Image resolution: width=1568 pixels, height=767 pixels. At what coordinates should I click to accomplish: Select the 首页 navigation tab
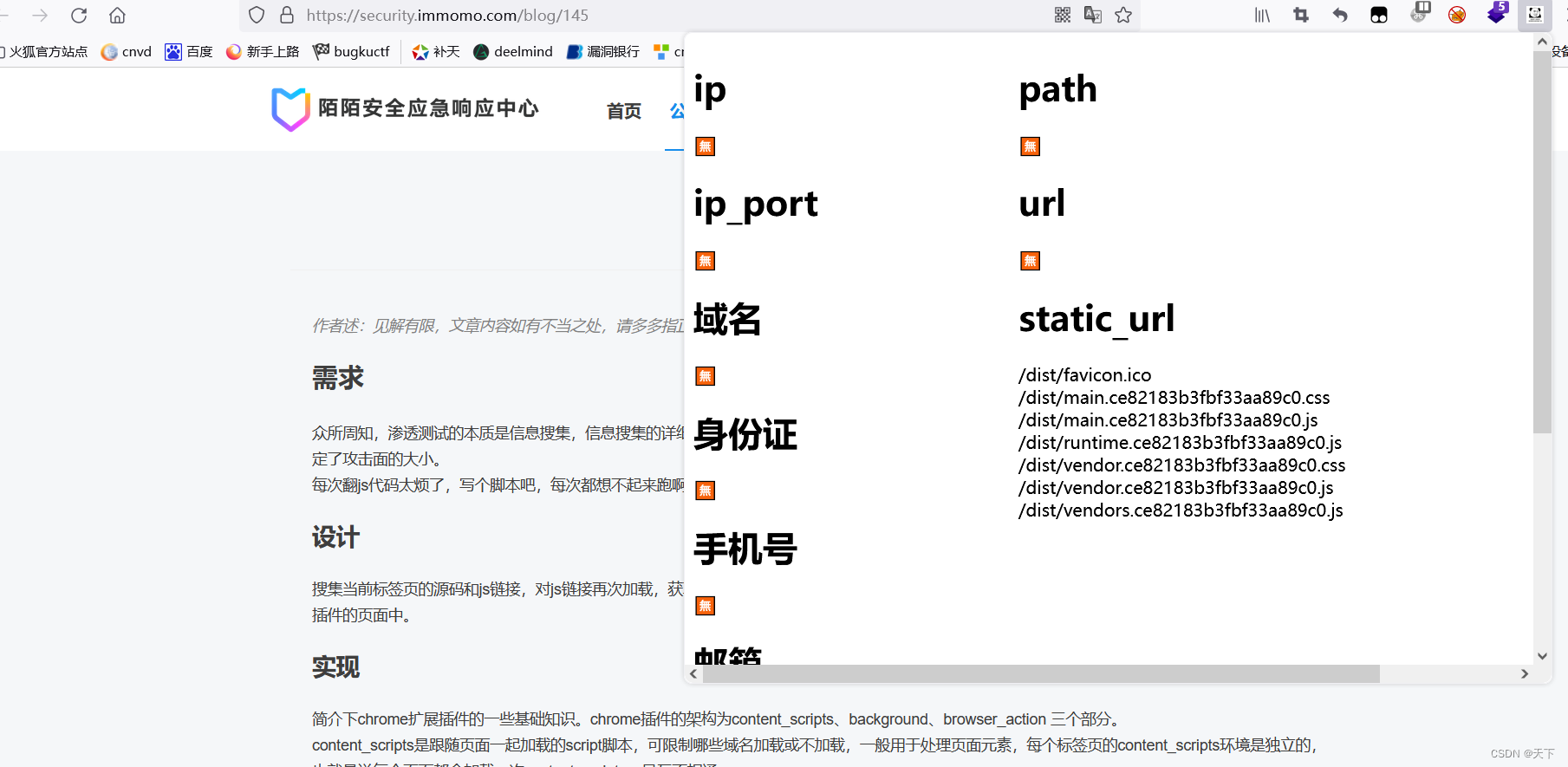(x=624, y=111)
